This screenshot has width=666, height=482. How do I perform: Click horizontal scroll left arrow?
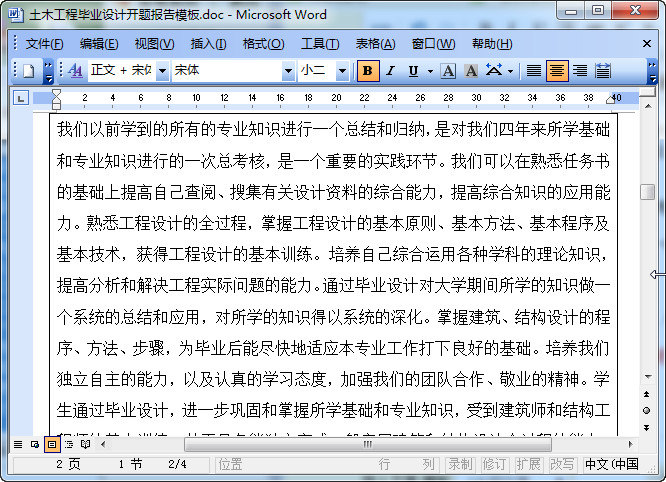103,445
